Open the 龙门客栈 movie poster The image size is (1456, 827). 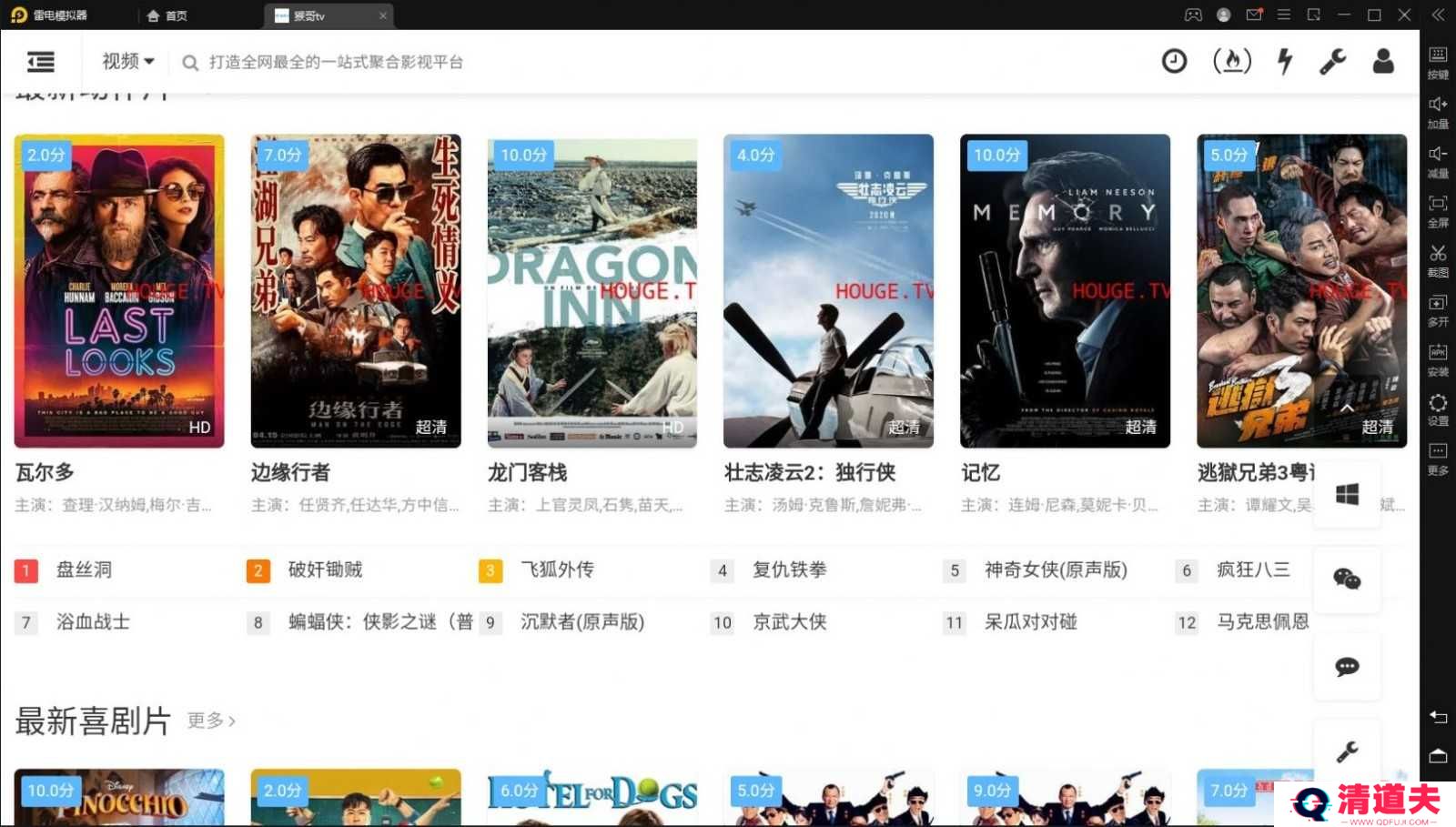point(592,291)
